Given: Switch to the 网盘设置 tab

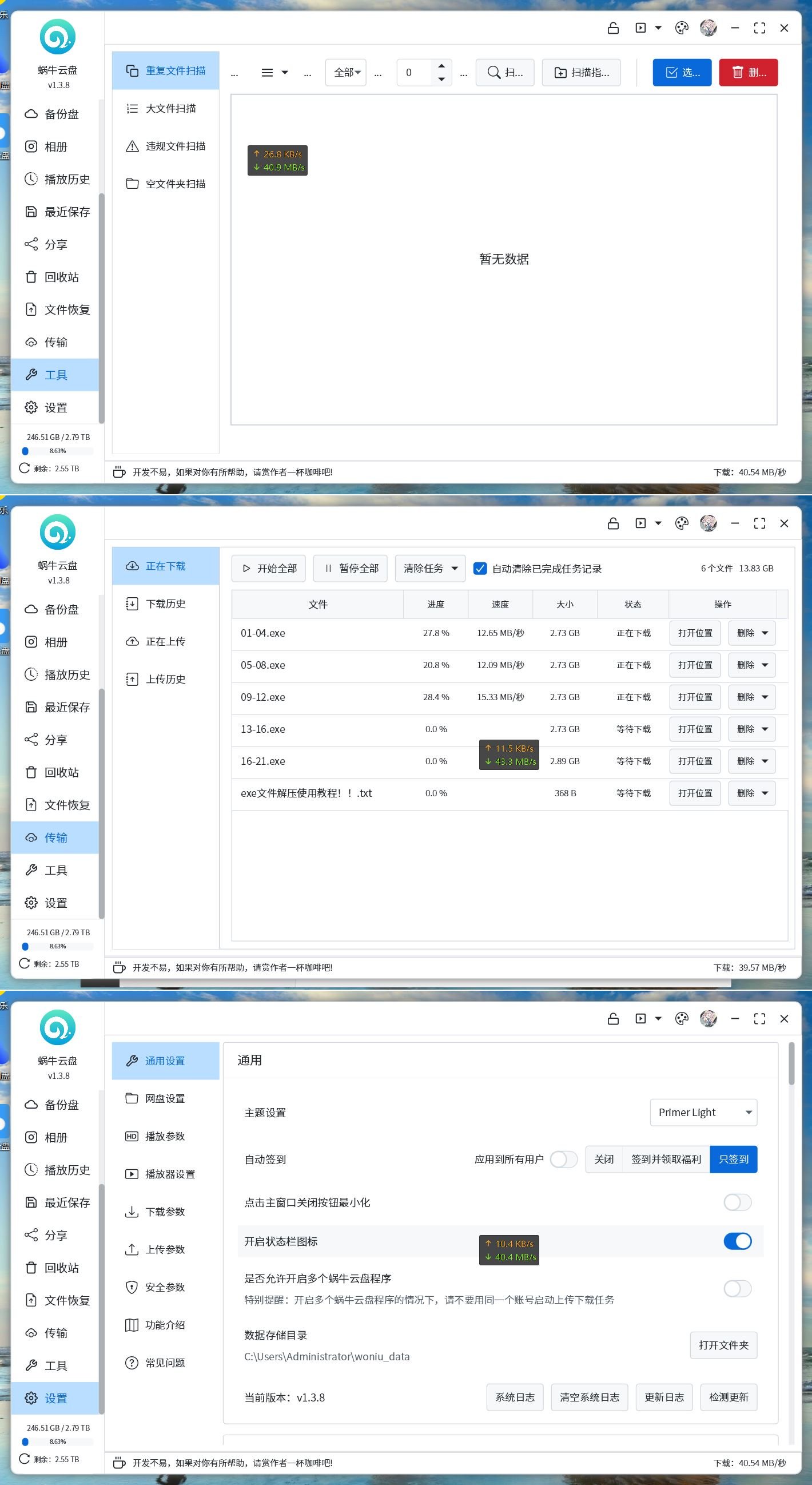Looking at the screenshot, I should click(165, 1098).
